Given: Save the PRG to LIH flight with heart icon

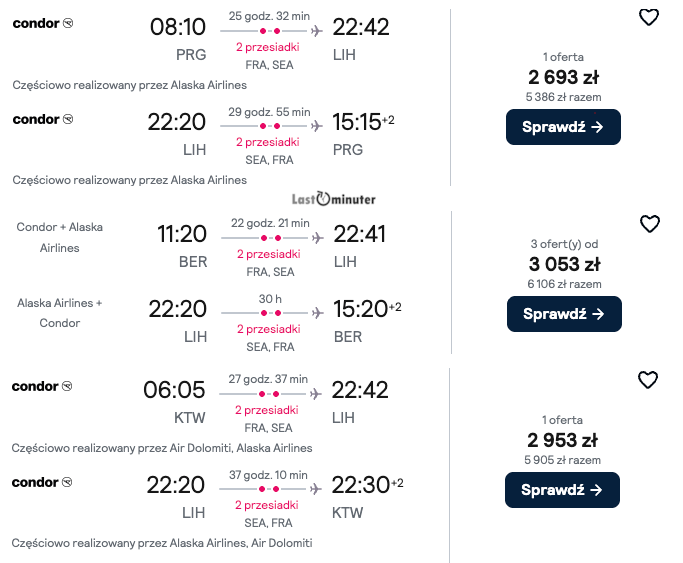Looking at the screenshot, I should point(649,17).
